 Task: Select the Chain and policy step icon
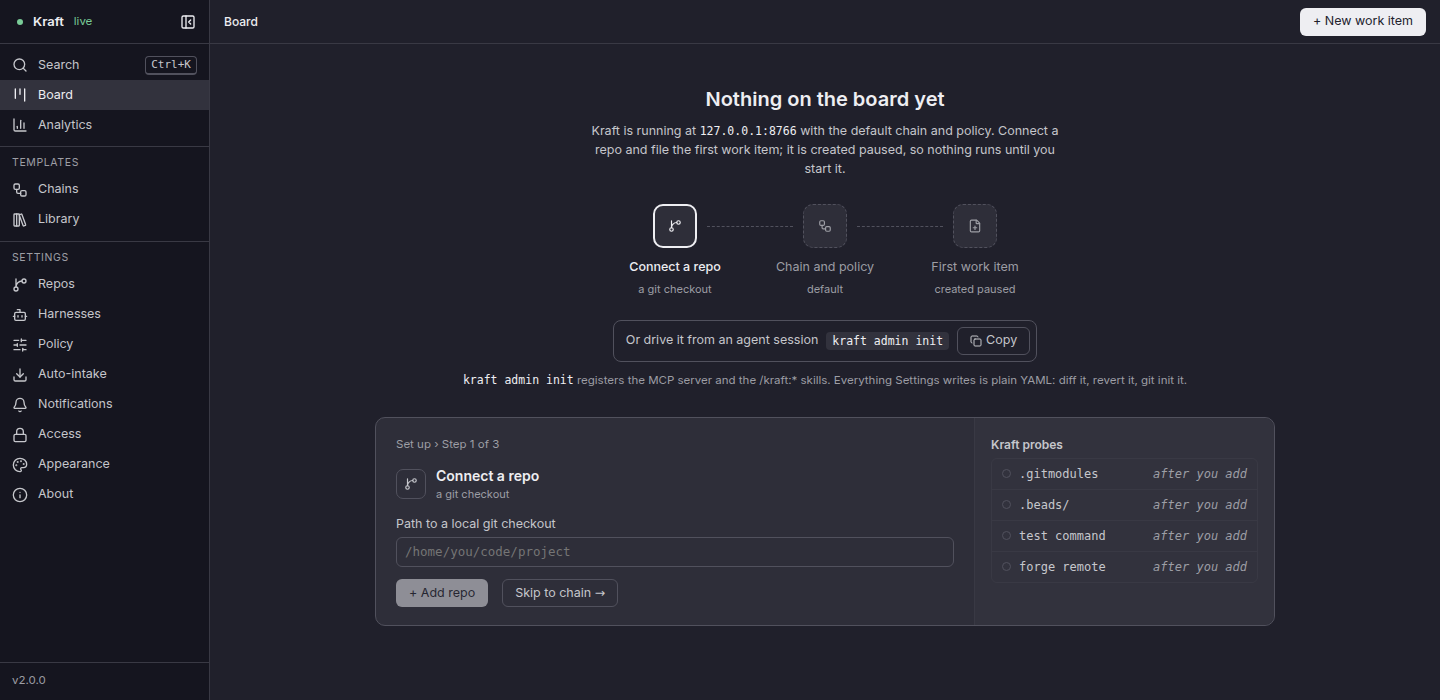point(825,226)
